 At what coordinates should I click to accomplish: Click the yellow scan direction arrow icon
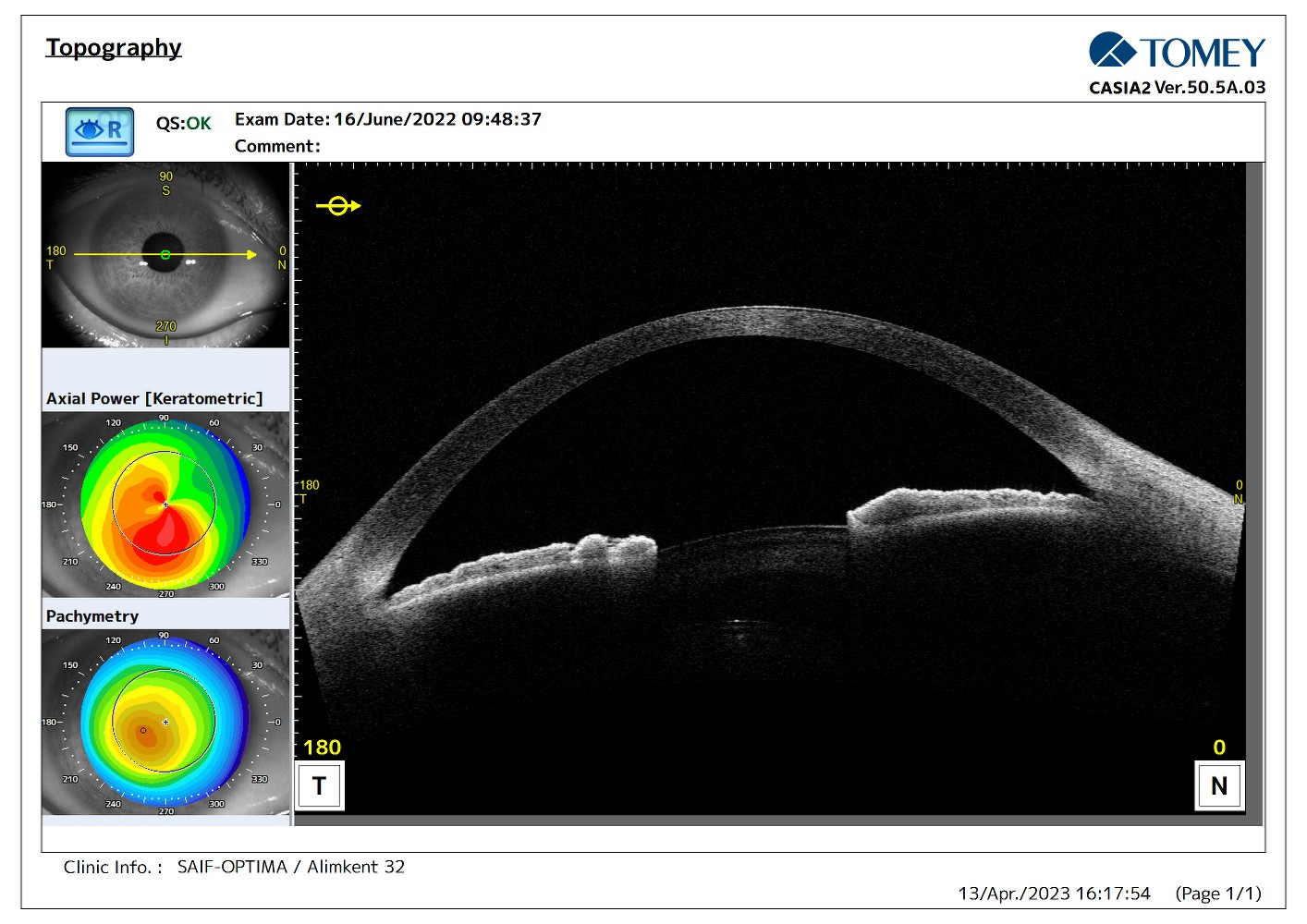point(338,206)
